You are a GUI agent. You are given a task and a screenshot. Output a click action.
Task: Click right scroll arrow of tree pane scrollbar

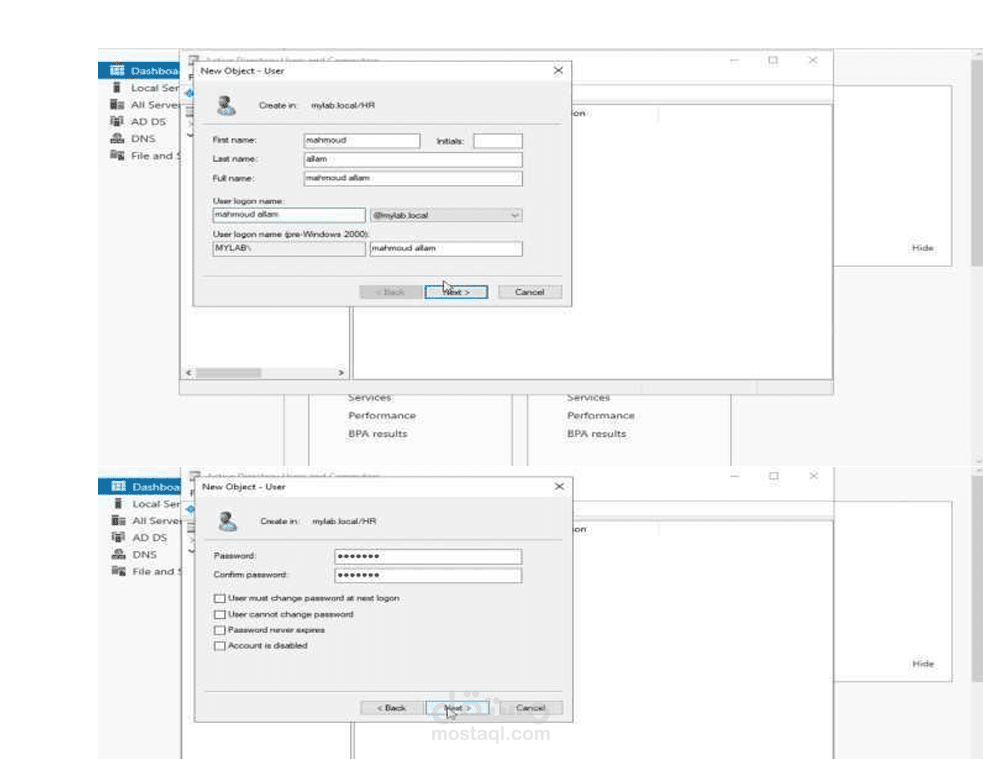[x=341, y=372]
